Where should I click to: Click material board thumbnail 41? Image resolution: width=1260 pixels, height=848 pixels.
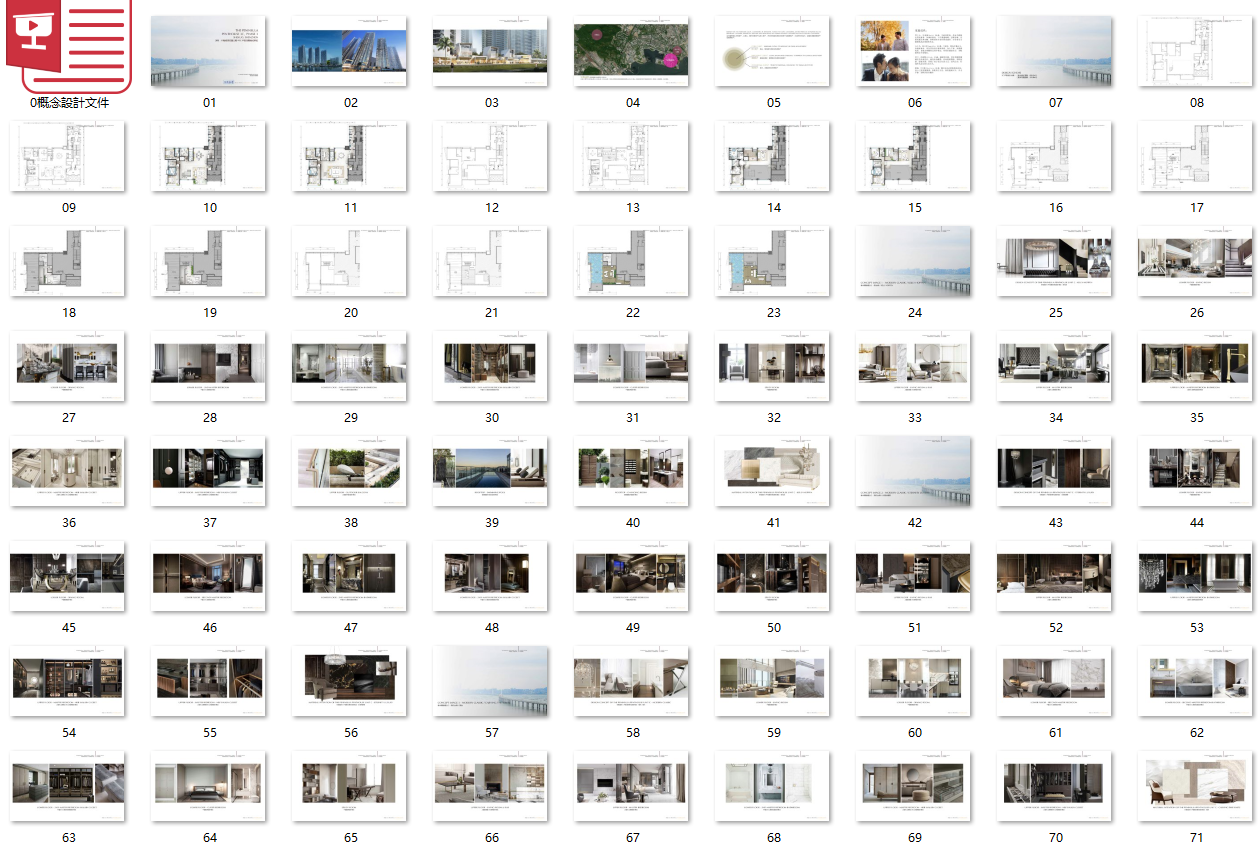click(773, 471)
